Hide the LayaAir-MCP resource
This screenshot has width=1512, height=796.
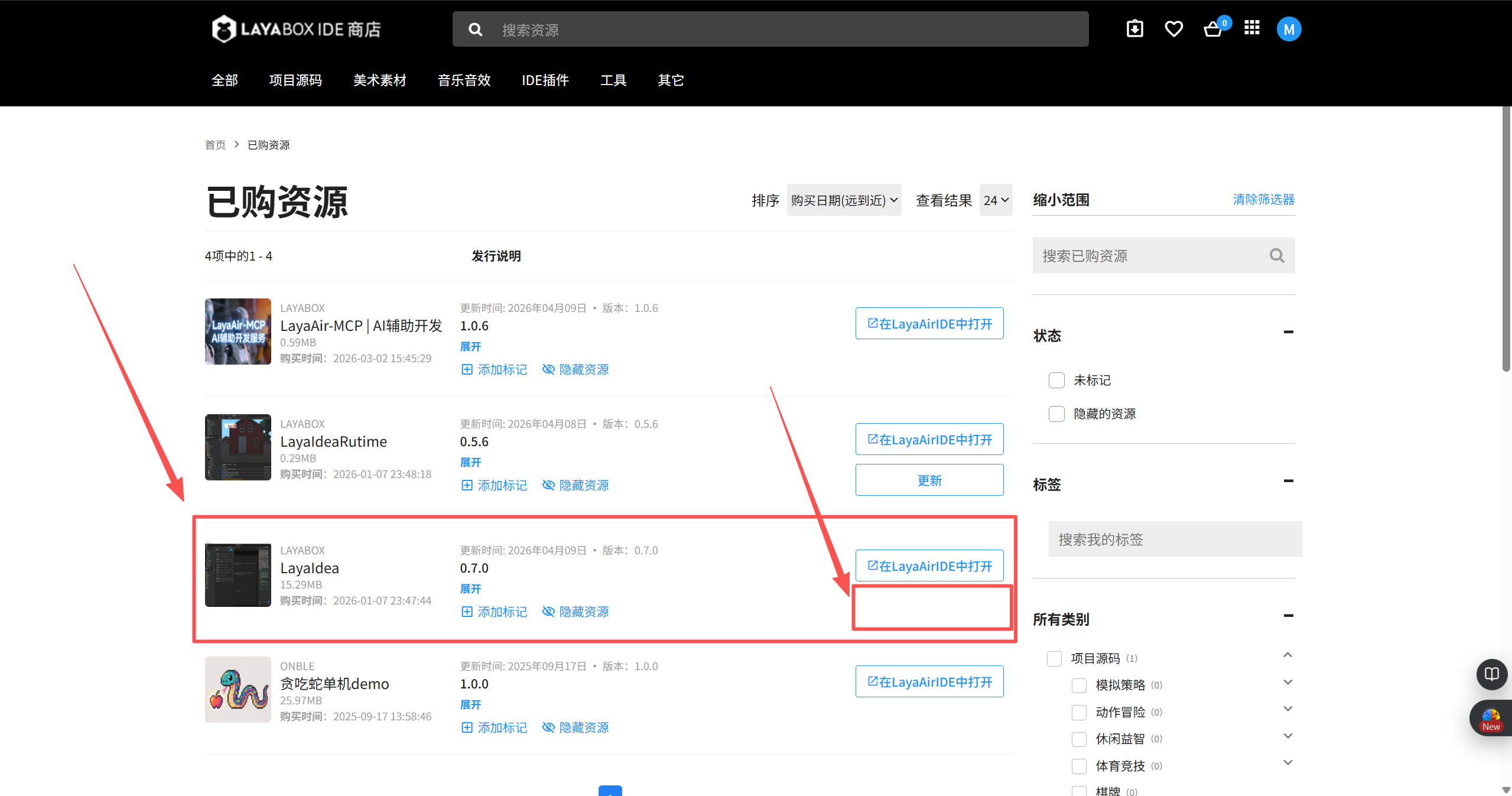tap(575, 369)
